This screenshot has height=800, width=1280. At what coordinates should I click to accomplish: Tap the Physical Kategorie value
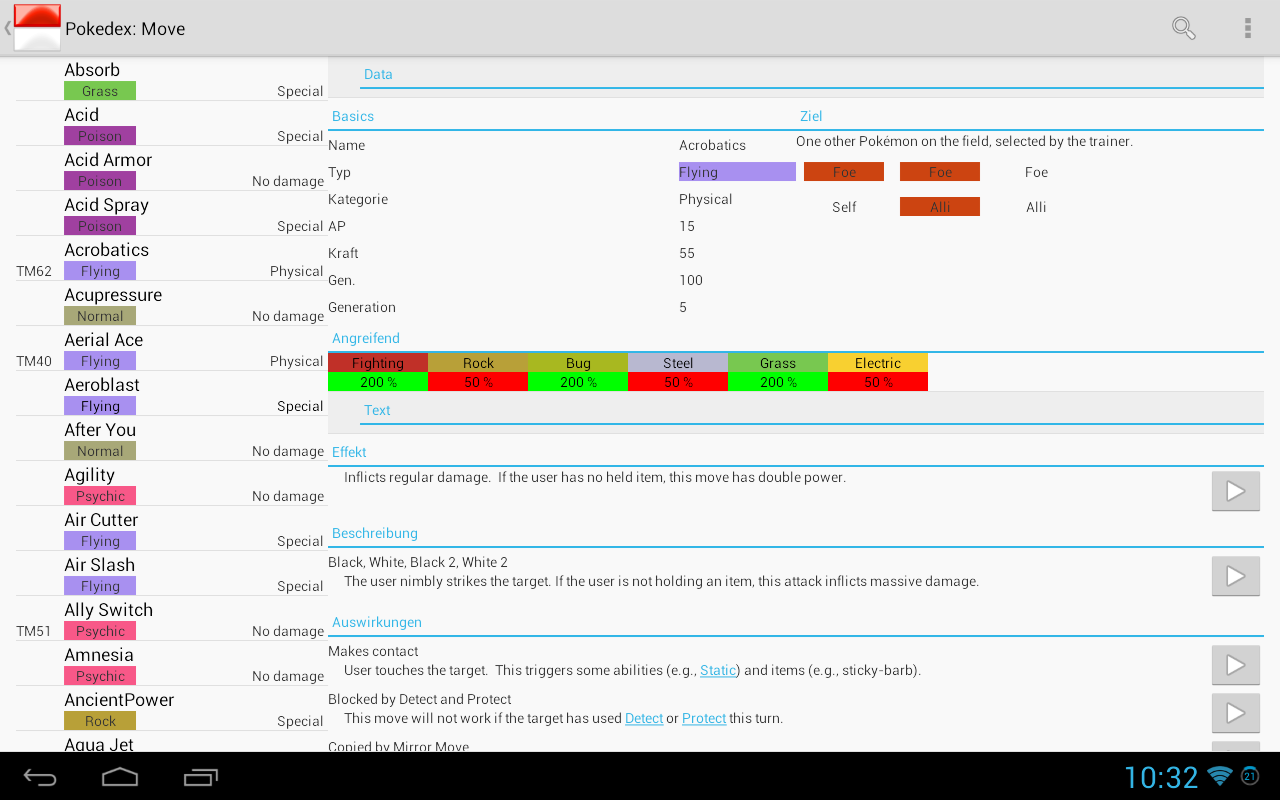tap(706, 199)
